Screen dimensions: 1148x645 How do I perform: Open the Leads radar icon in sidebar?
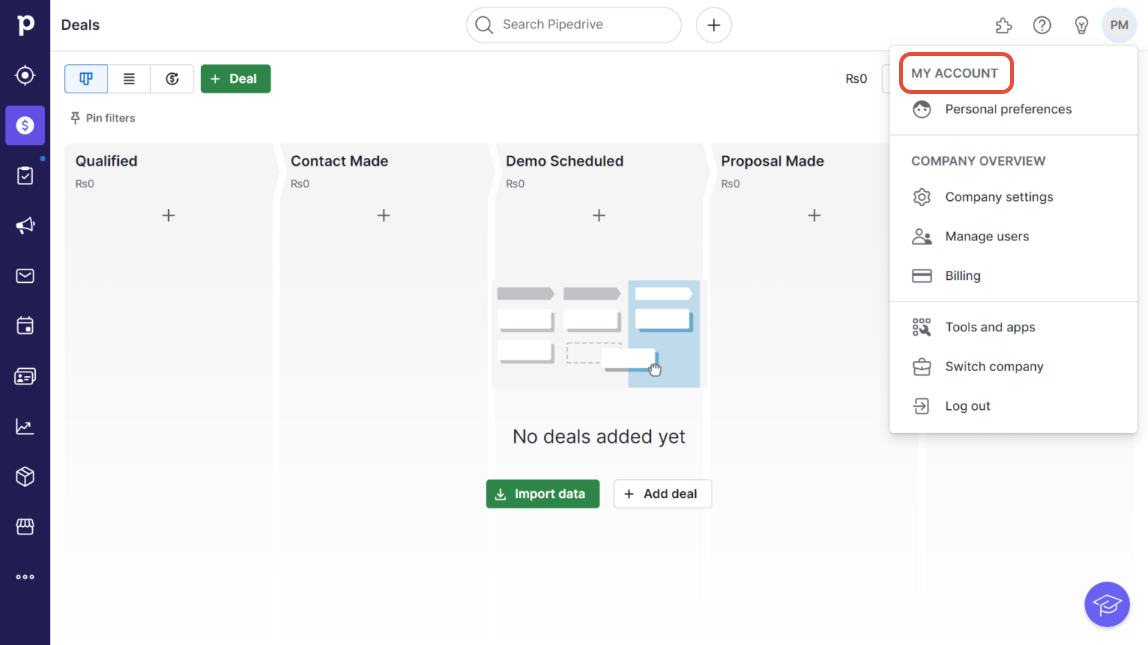pyautogui.click(x=25, y=75)
